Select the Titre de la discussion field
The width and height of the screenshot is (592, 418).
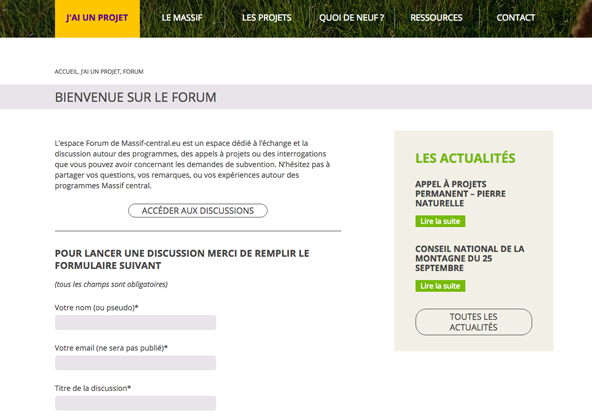[x=136, y=403]
